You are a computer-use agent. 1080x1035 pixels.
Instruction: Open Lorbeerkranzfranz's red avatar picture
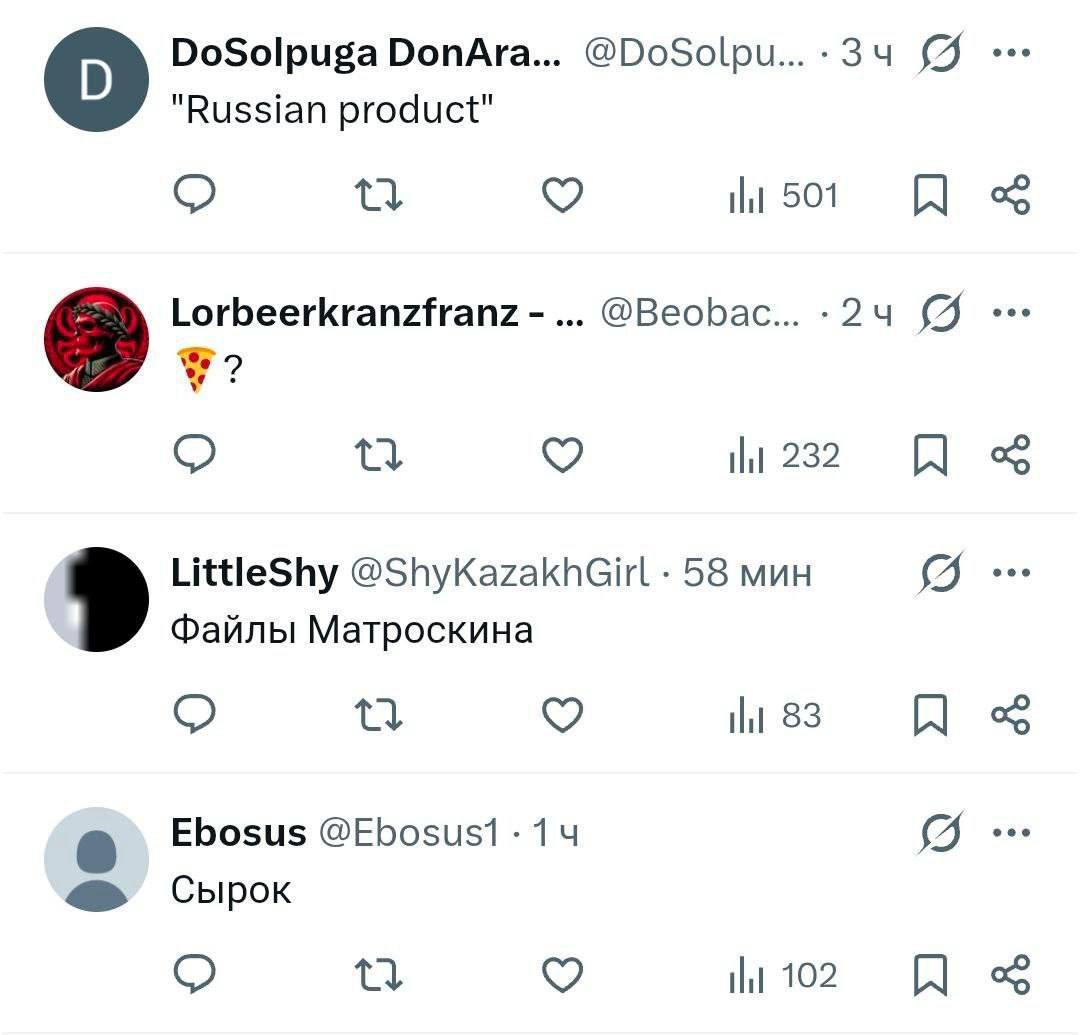(x=96, y=339)
